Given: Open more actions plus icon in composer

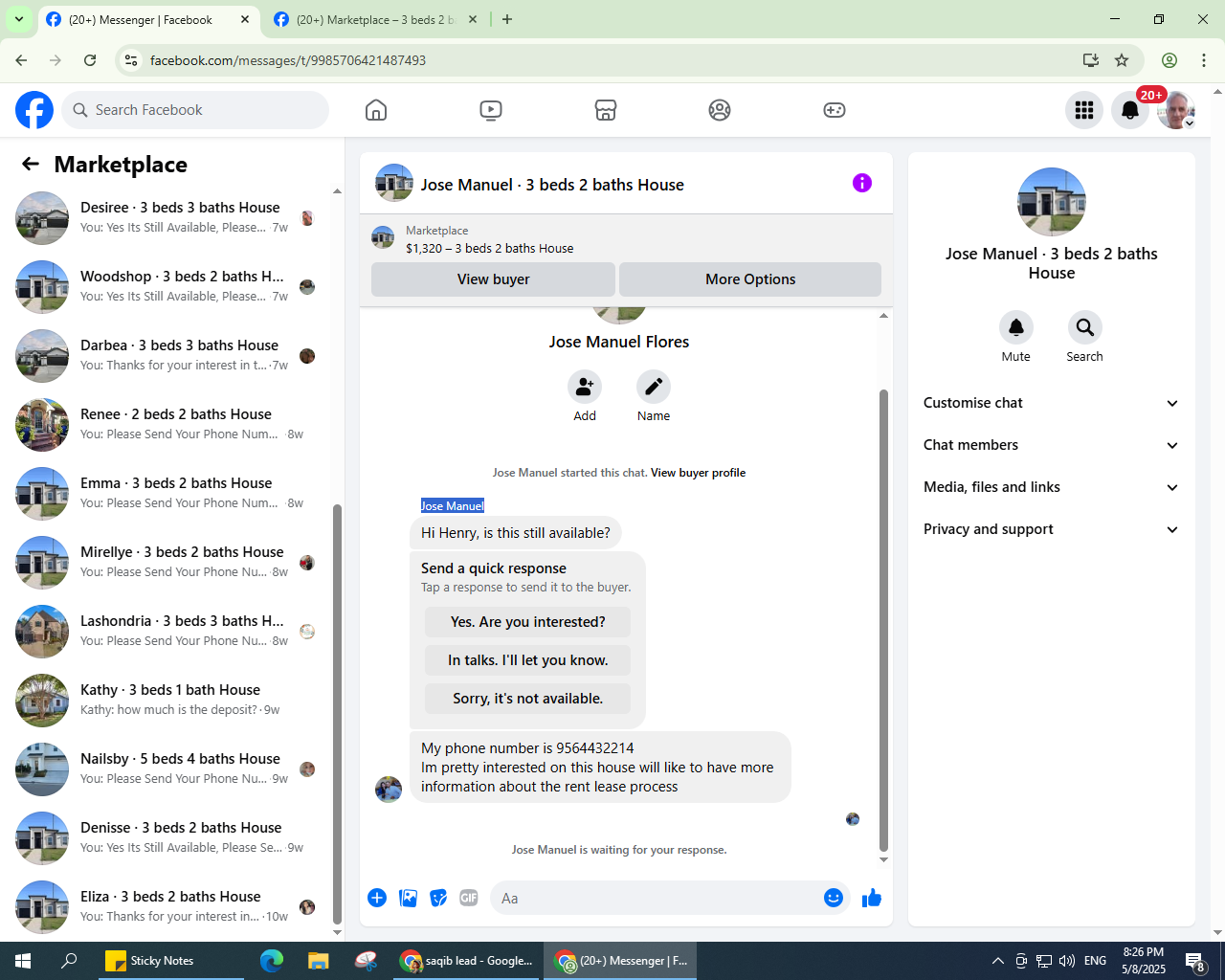Looking at the screenshot, I should pyautogui.click(x=377, y=898).
